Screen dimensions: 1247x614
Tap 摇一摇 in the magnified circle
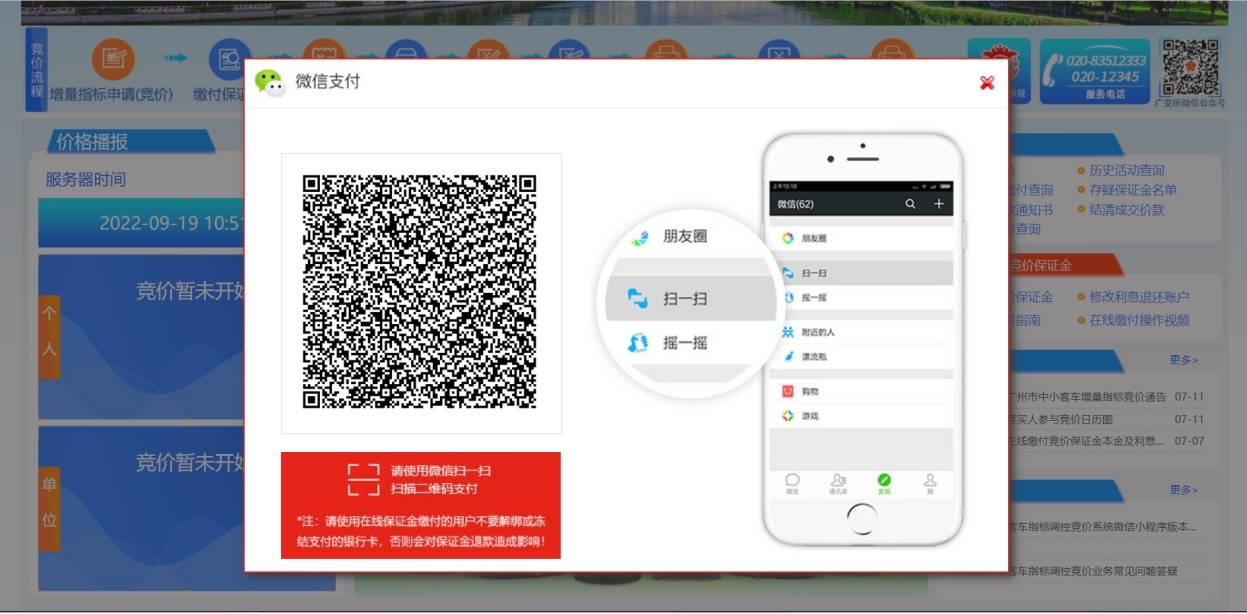(685, 343)
